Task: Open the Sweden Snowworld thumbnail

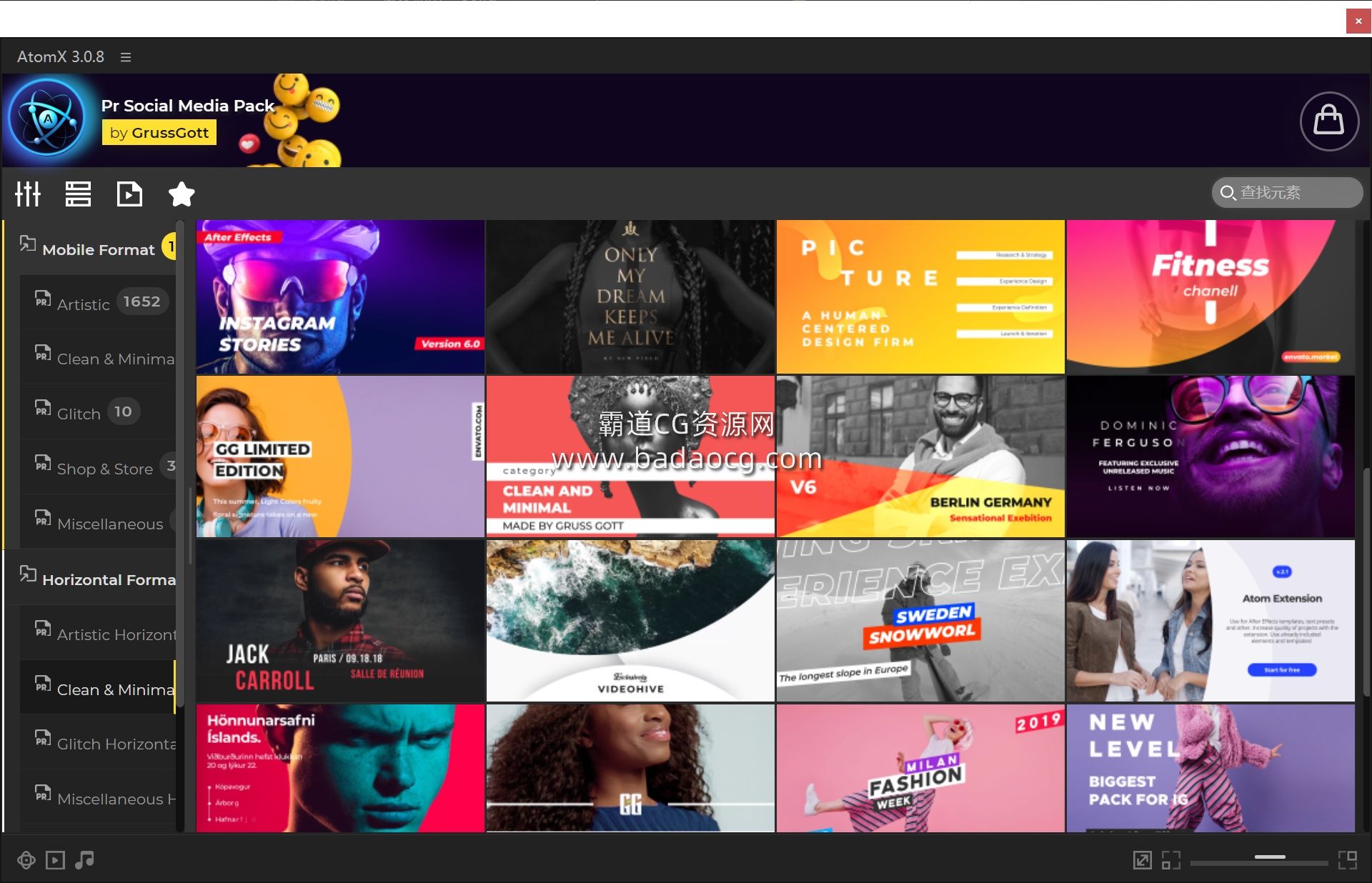Action: click(x=920, y=620)
